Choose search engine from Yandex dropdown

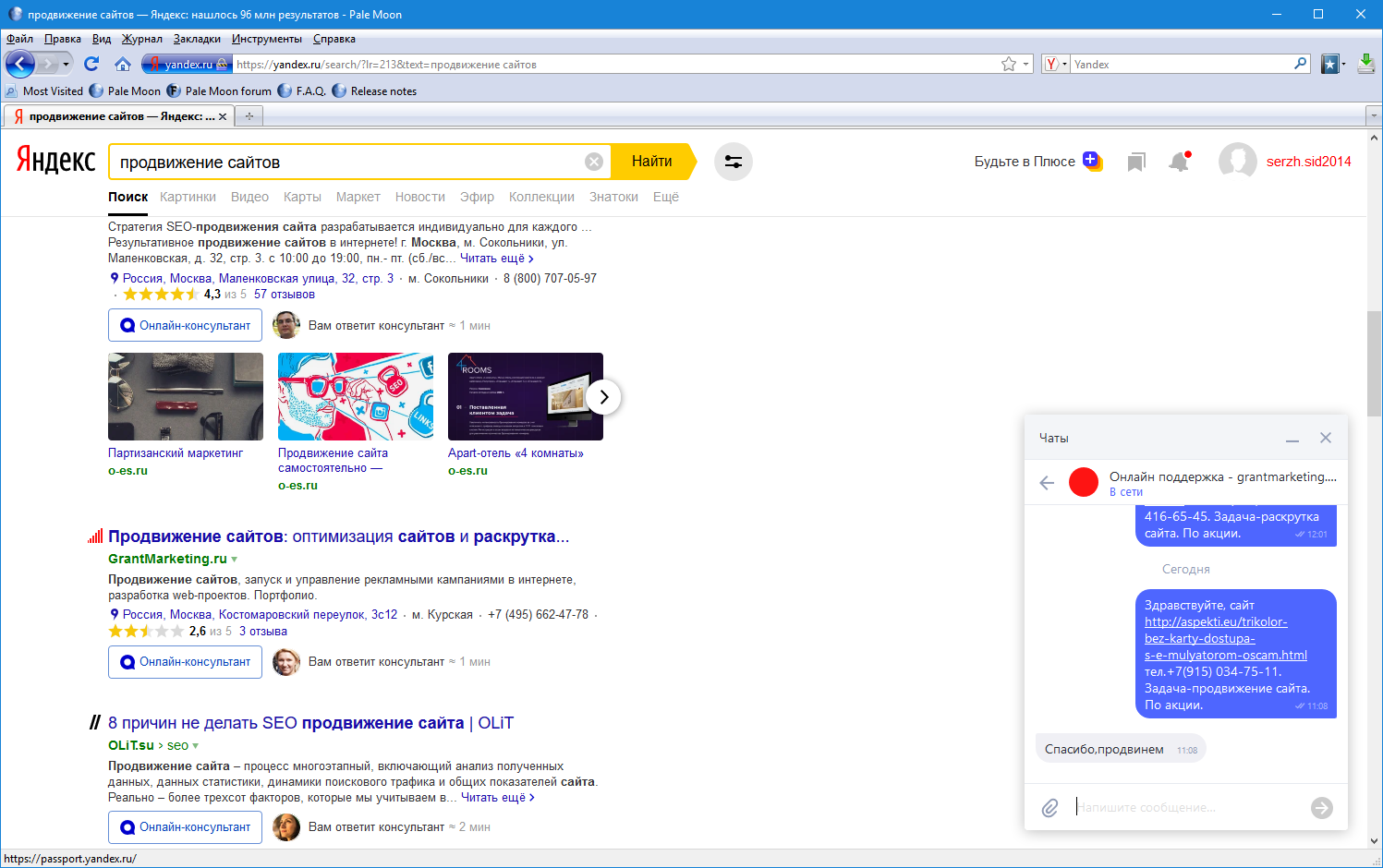(1055, 64)
